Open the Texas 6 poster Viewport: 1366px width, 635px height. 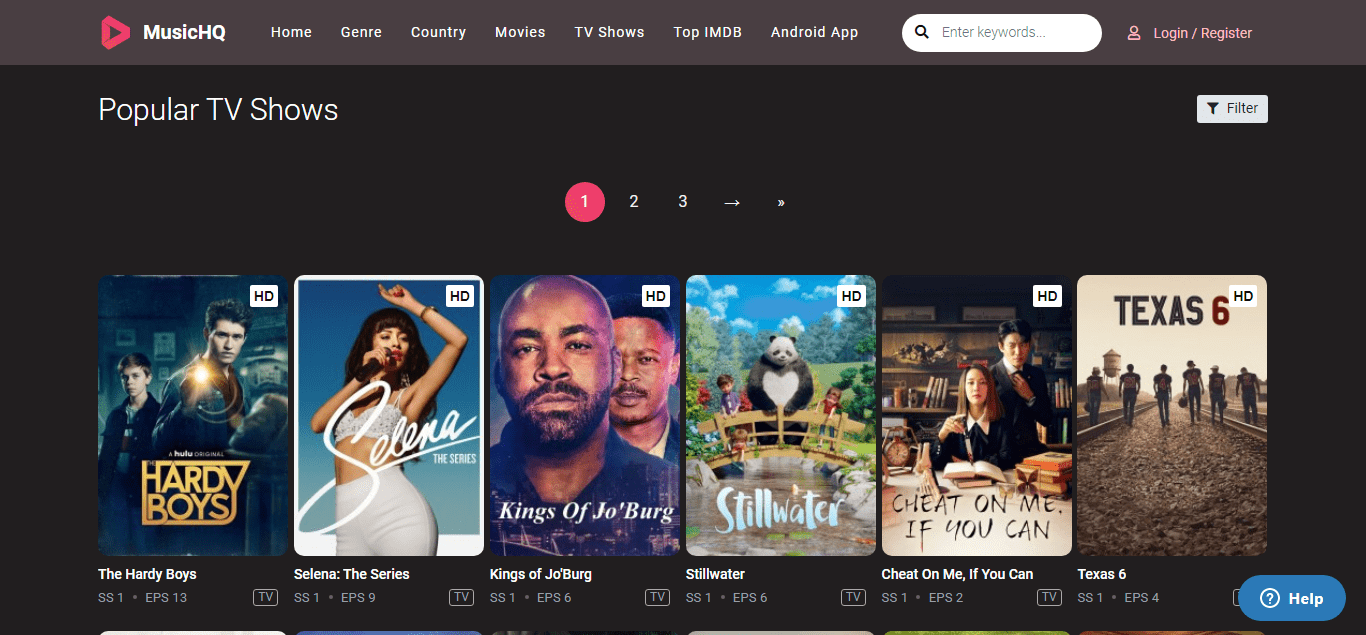(x=1172, y=415)
